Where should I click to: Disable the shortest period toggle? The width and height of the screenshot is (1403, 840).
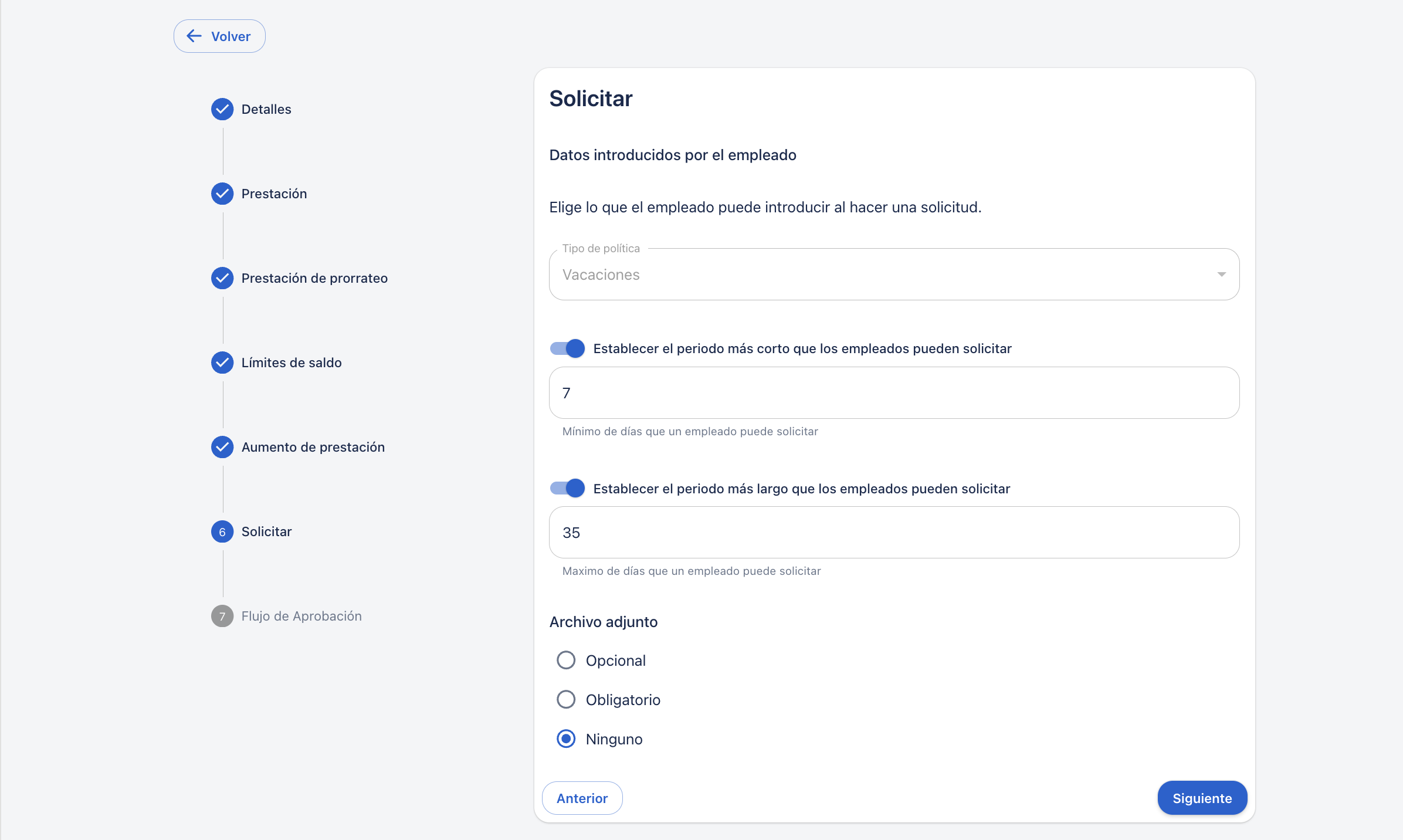[568, 348]
